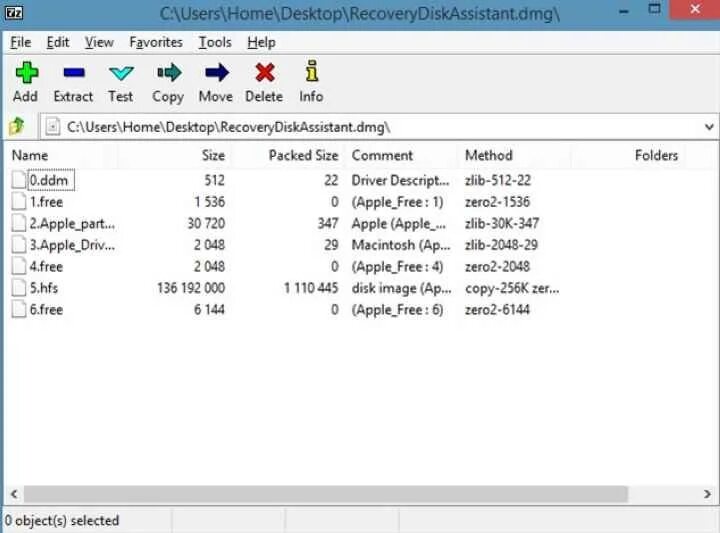Open the Help menu

(x=261, y=42)
